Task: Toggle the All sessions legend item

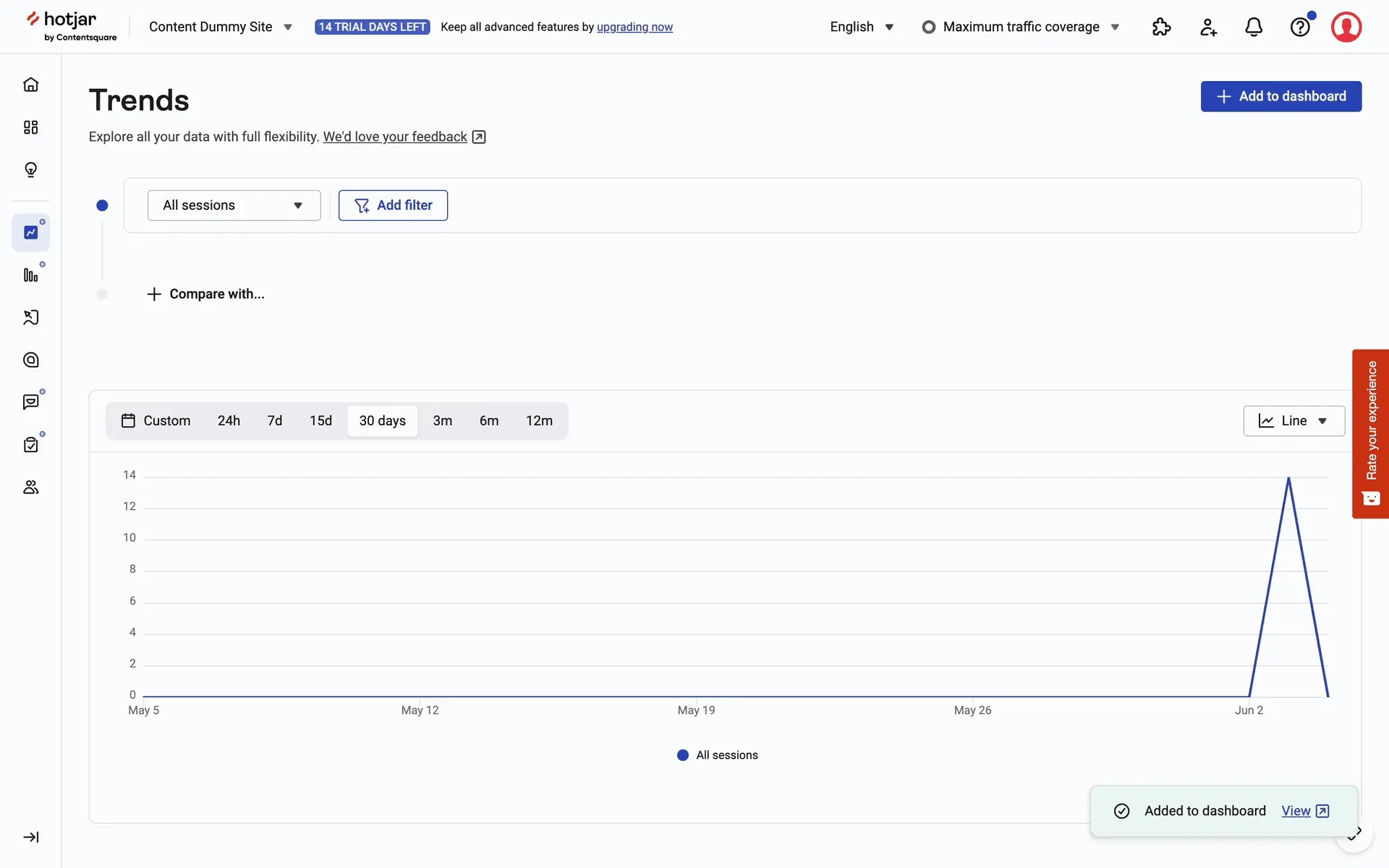Action: tap(718, 755)
